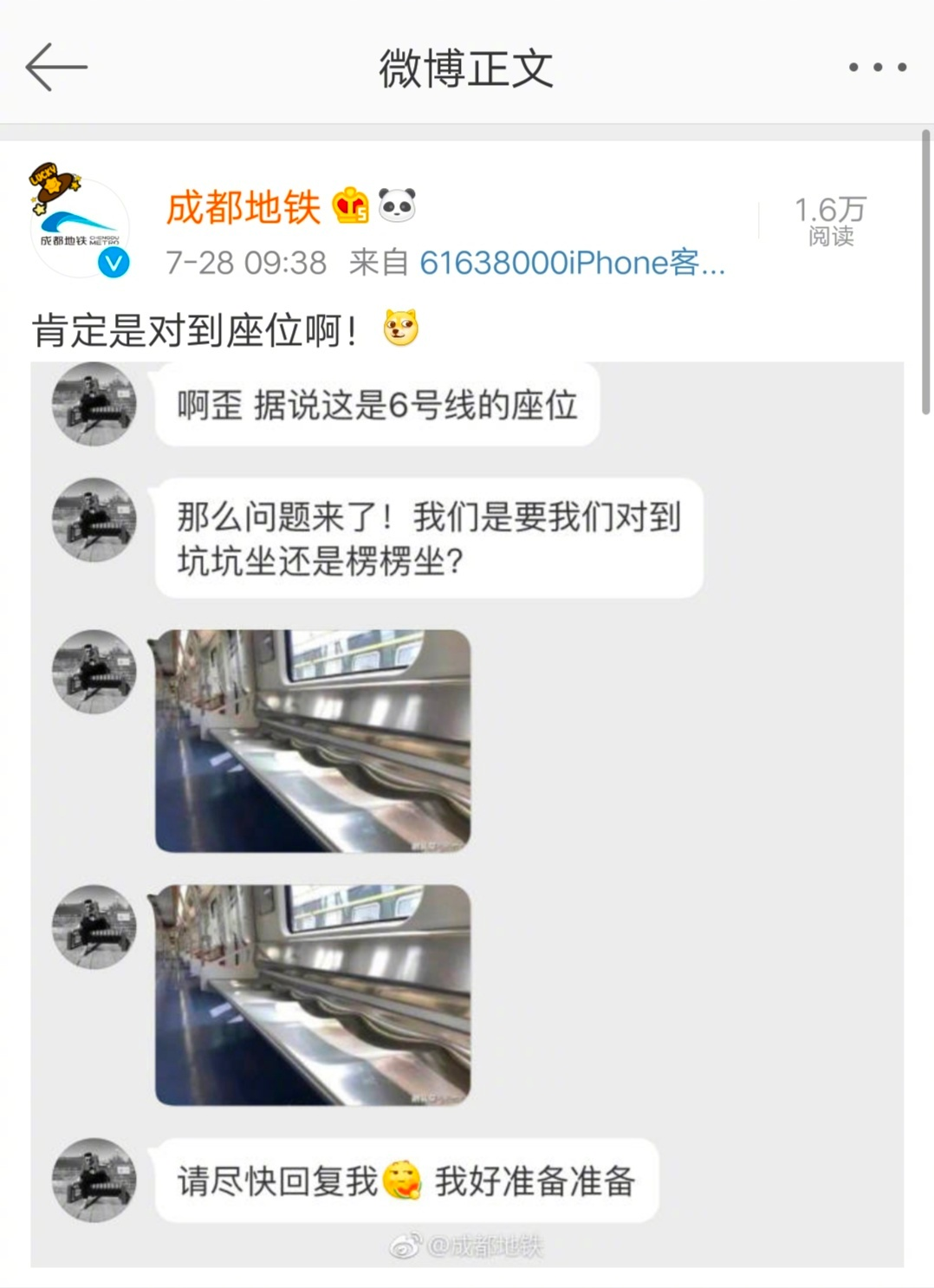Tap the doge emoji in the post text
The image size is (934, 1288).
[401, 329]
